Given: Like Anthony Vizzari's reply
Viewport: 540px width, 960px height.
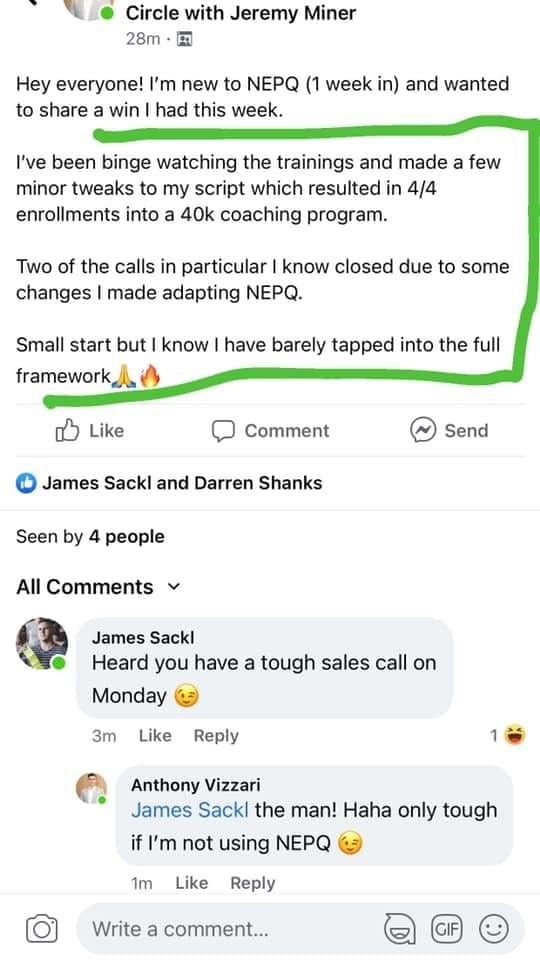Looking at the screenshot, I should 192,883.
